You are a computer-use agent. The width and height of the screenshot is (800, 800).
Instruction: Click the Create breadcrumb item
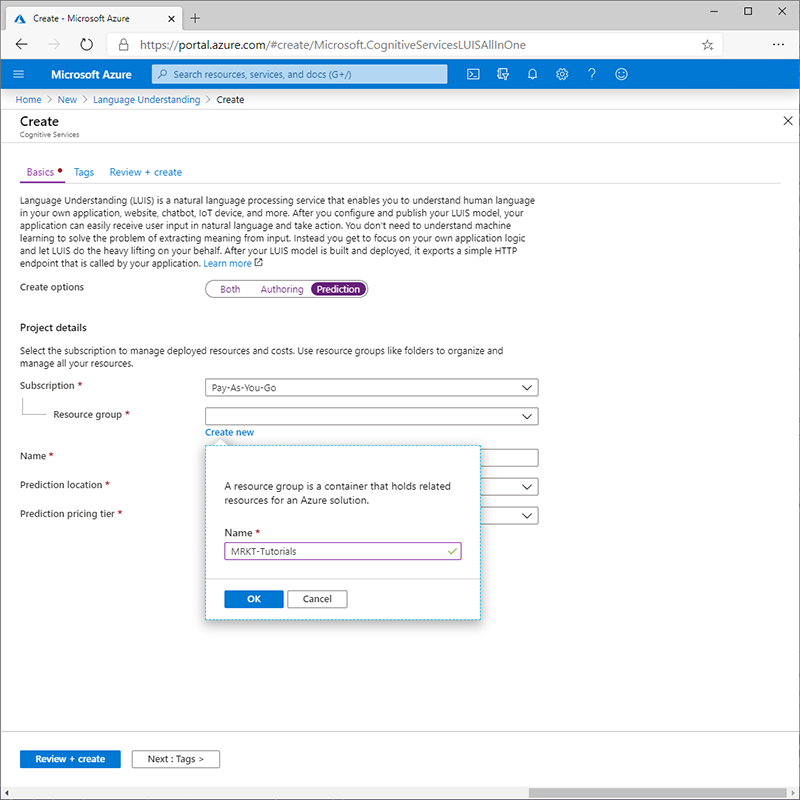pyautogui.click(x=230, y=99)
